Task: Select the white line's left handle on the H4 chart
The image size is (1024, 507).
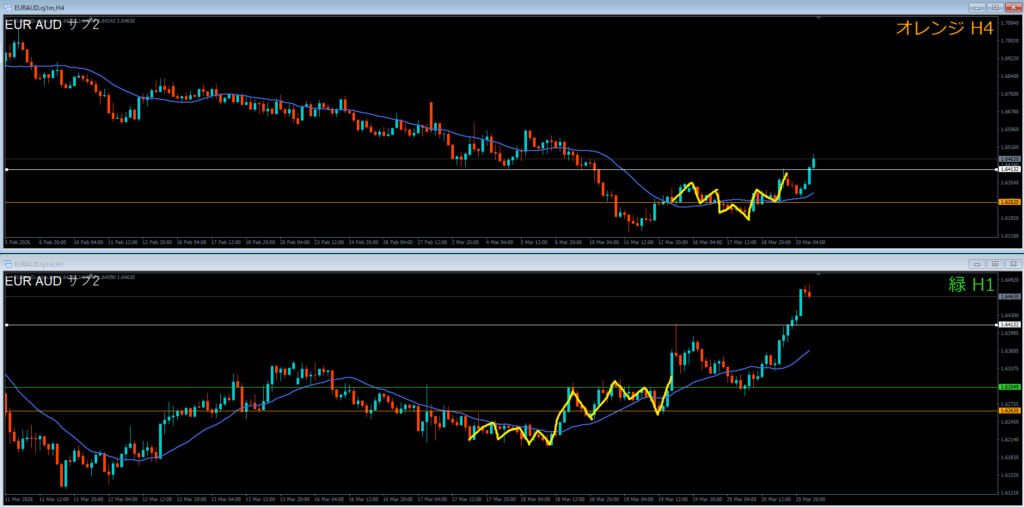Action: coord(7,170)
